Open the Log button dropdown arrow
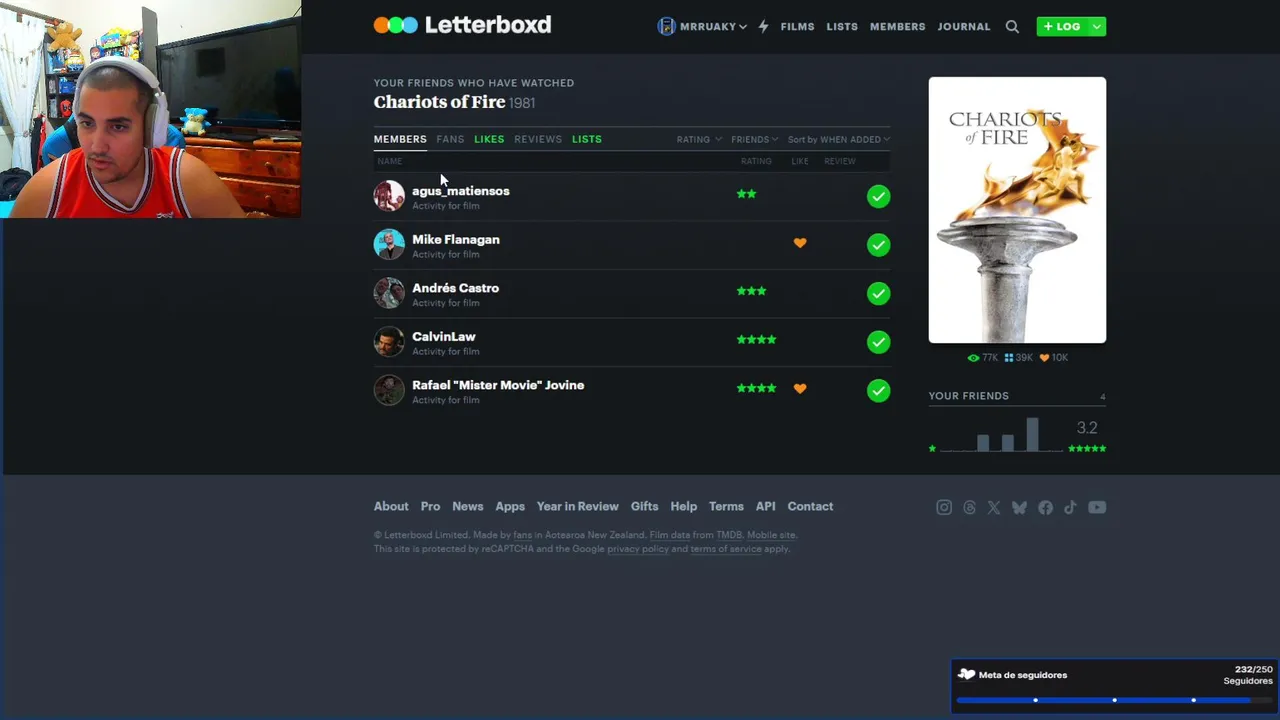The height and width of the screenshot is (720, 1280). [x=1097, y=27]
